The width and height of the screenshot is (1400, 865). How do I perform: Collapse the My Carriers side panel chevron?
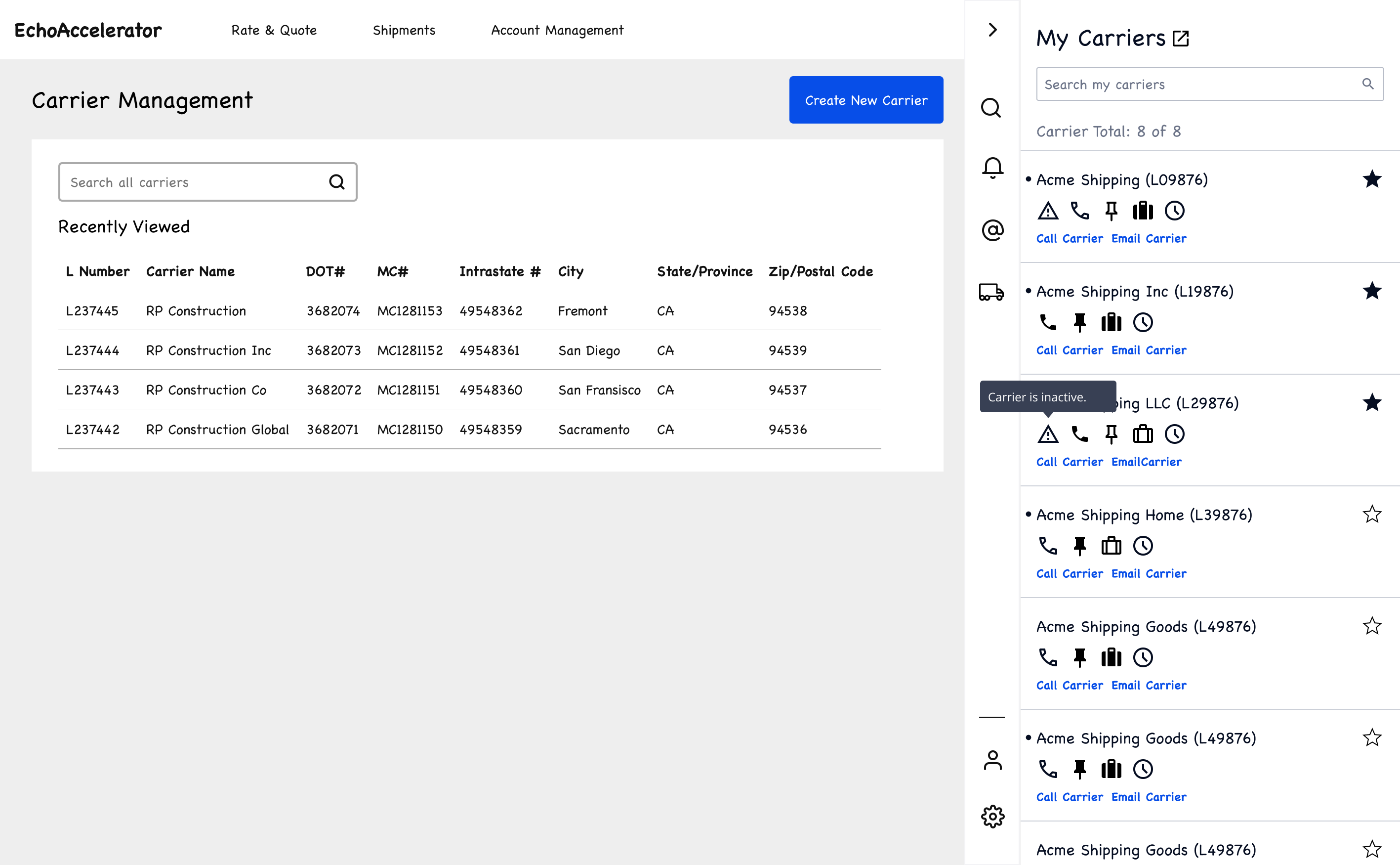[992, 30]
